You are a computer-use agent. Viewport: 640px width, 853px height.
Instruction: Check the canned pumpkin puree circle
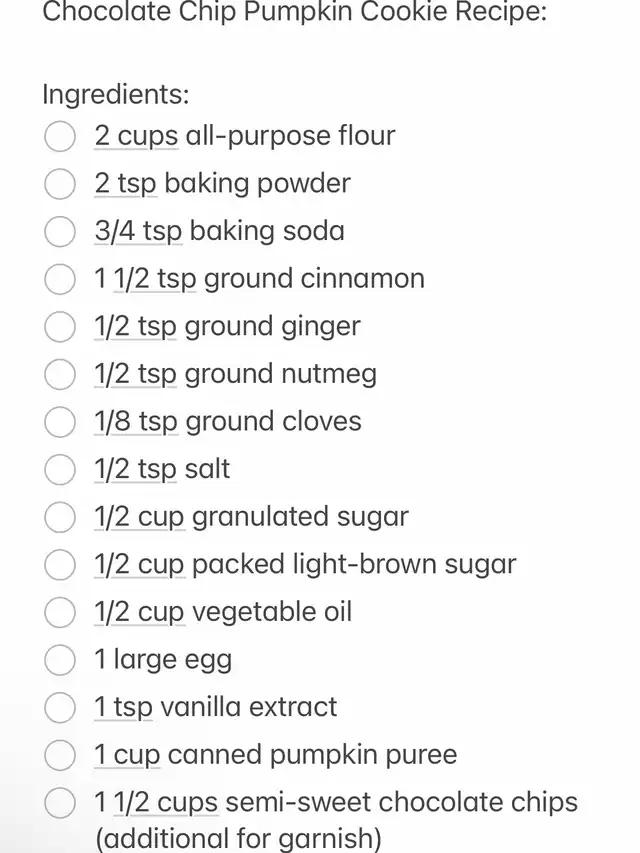pyautogui.click(x=60, y=755)
